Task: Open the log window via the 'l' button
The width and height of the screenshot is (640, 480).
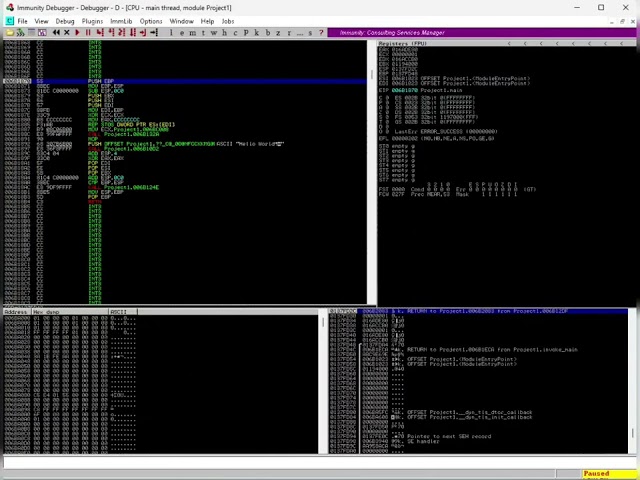Action: [171, 33]
